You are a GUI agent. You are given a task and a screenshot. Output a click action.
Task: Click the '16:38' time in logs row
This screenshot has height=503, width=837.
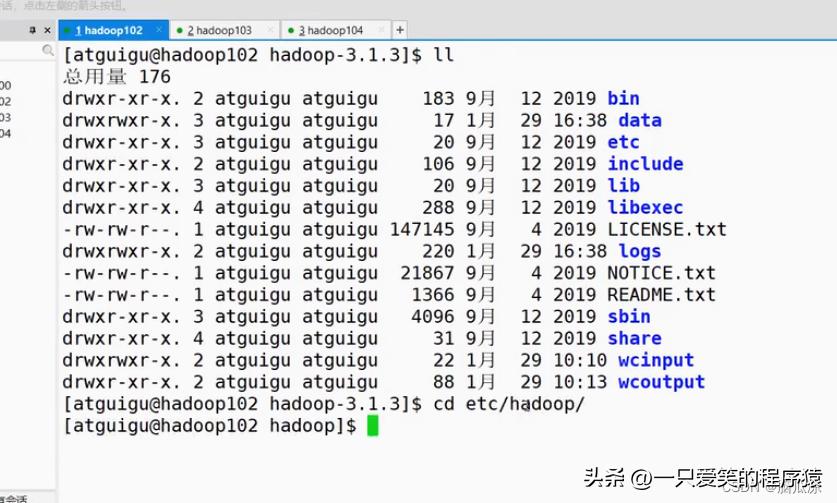point(580,252)
